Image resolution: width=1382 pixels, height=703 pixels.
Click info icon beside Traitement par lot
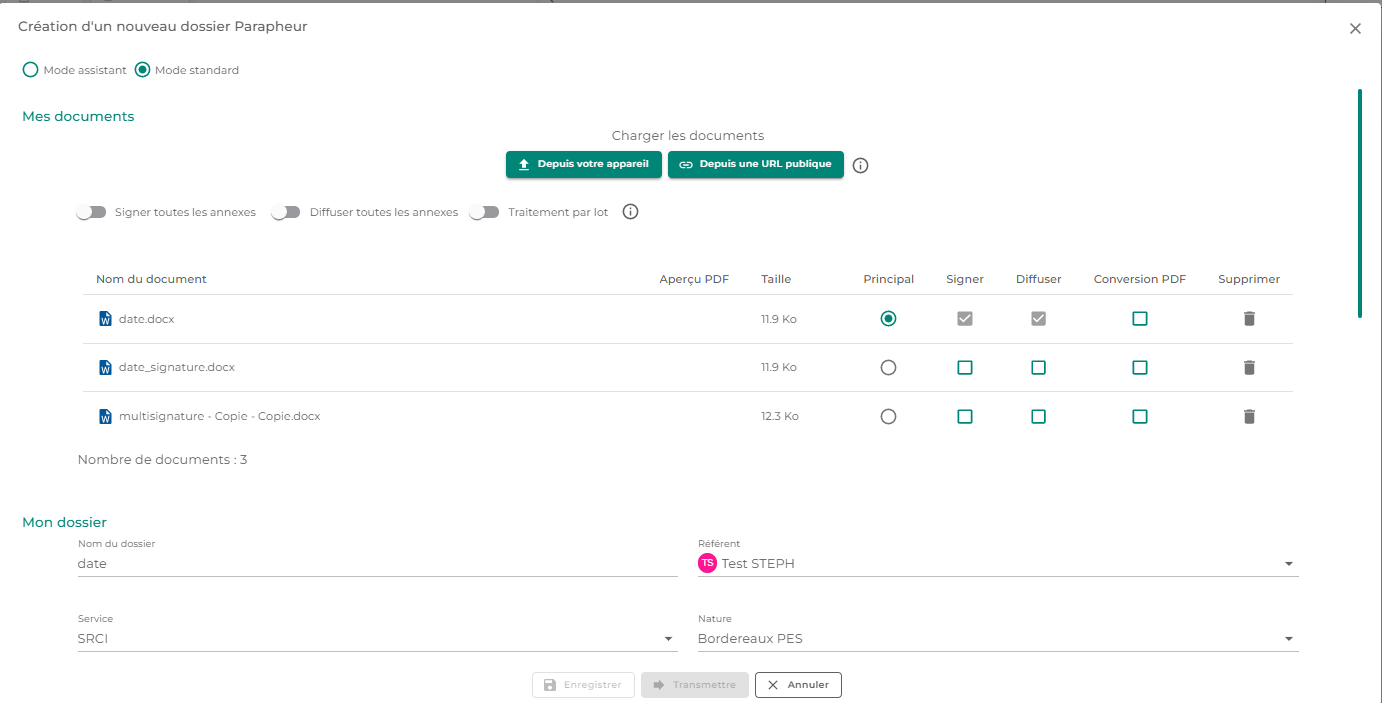630,212
